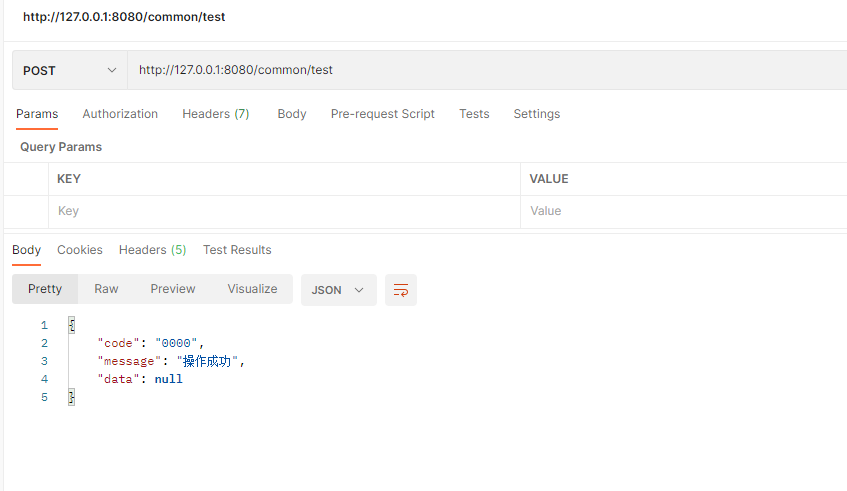The image size is (847, 491).
Task: Switch to the request Body tab
Action: pos(292,114)
